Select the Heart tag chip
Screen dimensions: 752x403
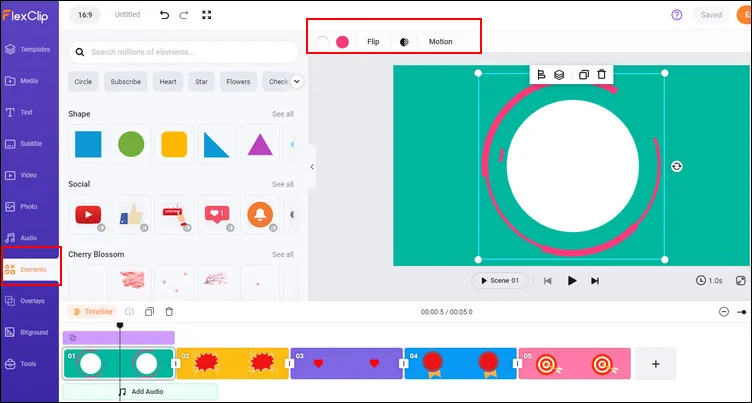pos(168,82)
